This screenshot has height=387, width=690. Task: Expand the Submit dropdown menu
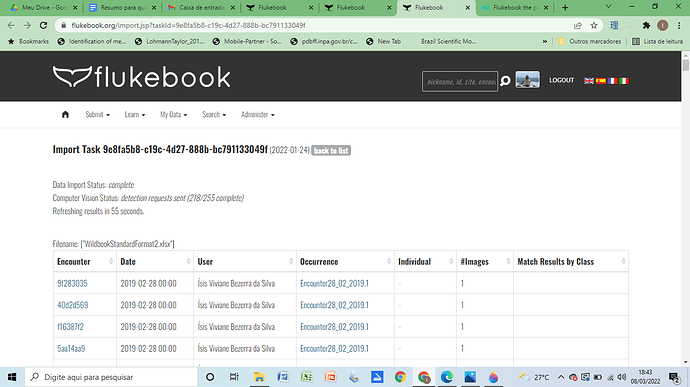tap(97, 114)
